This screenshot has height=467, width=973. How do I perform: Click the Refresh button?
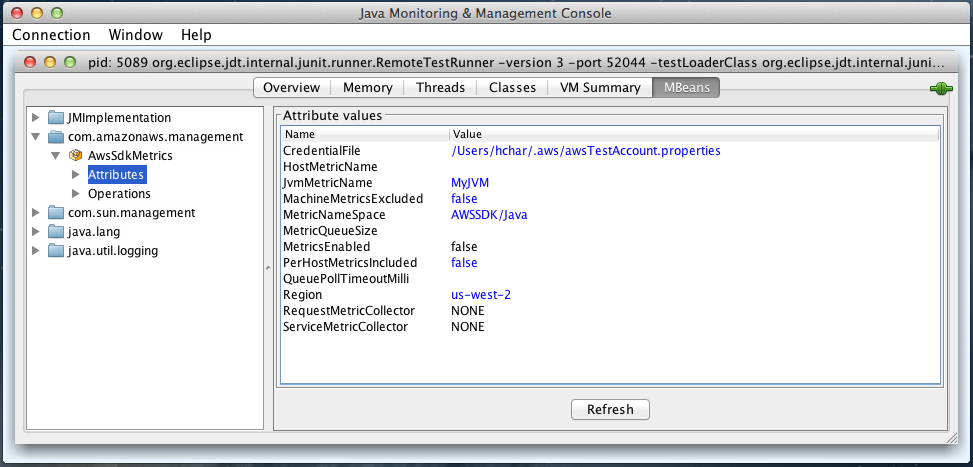611,409
